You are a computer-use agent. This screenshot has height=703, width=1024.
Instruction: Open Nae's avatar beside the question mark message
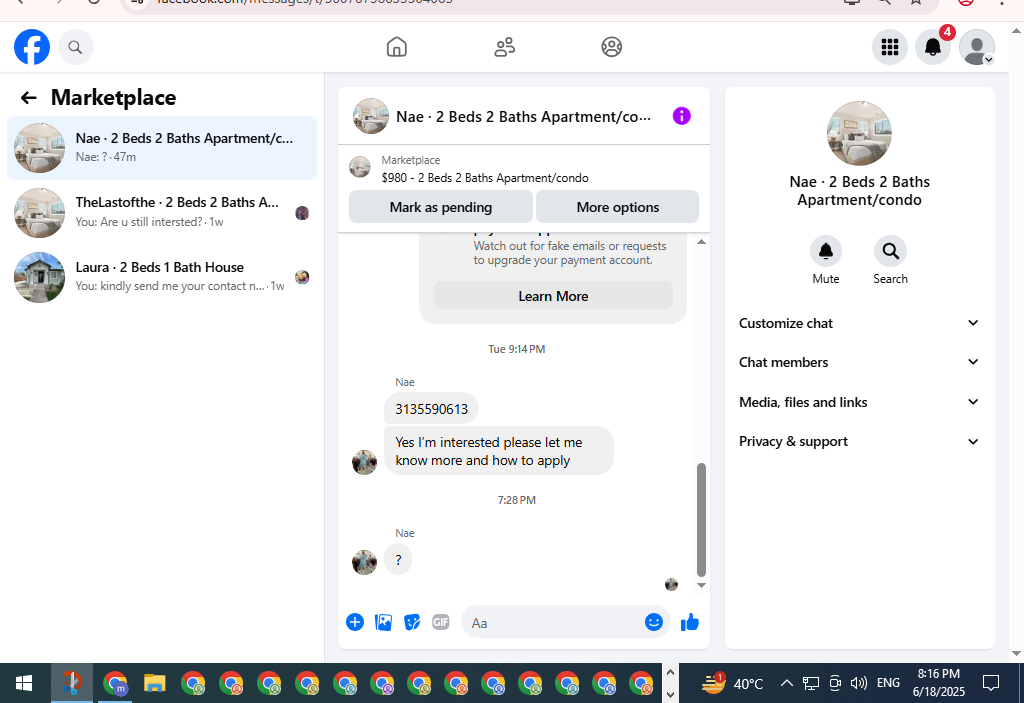pos(364,562)
